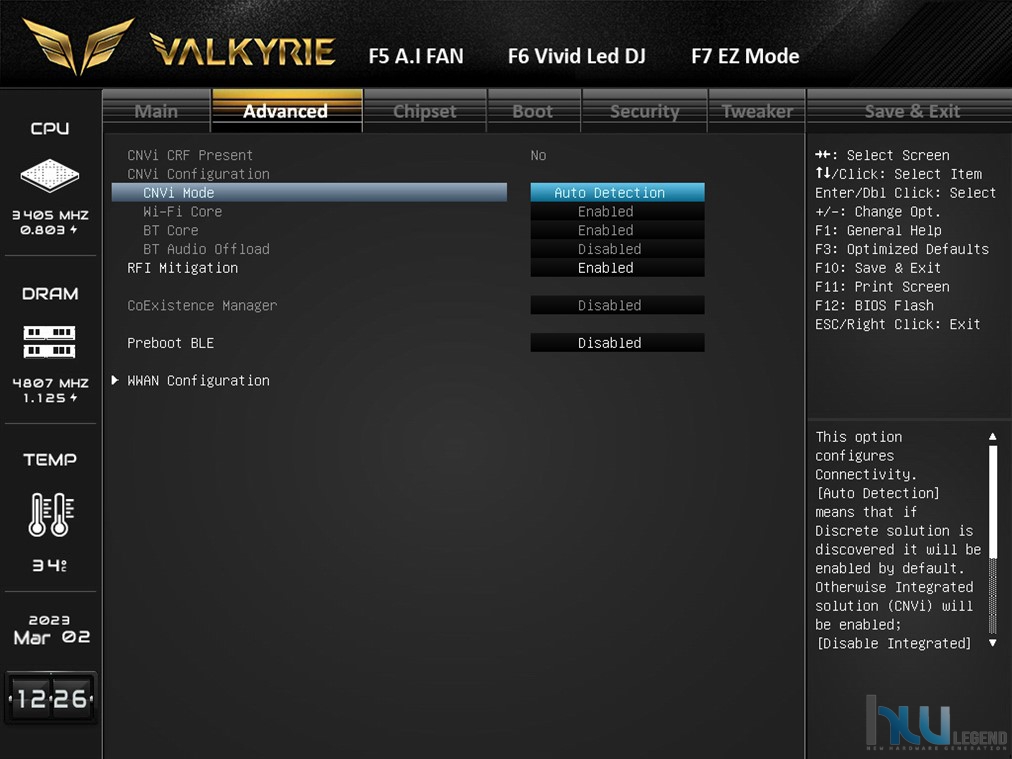The height and width of the screenshot is (759, 1012).
Task: Click the 'F10: Save & Exit' hint
Action: click(878, 268)
